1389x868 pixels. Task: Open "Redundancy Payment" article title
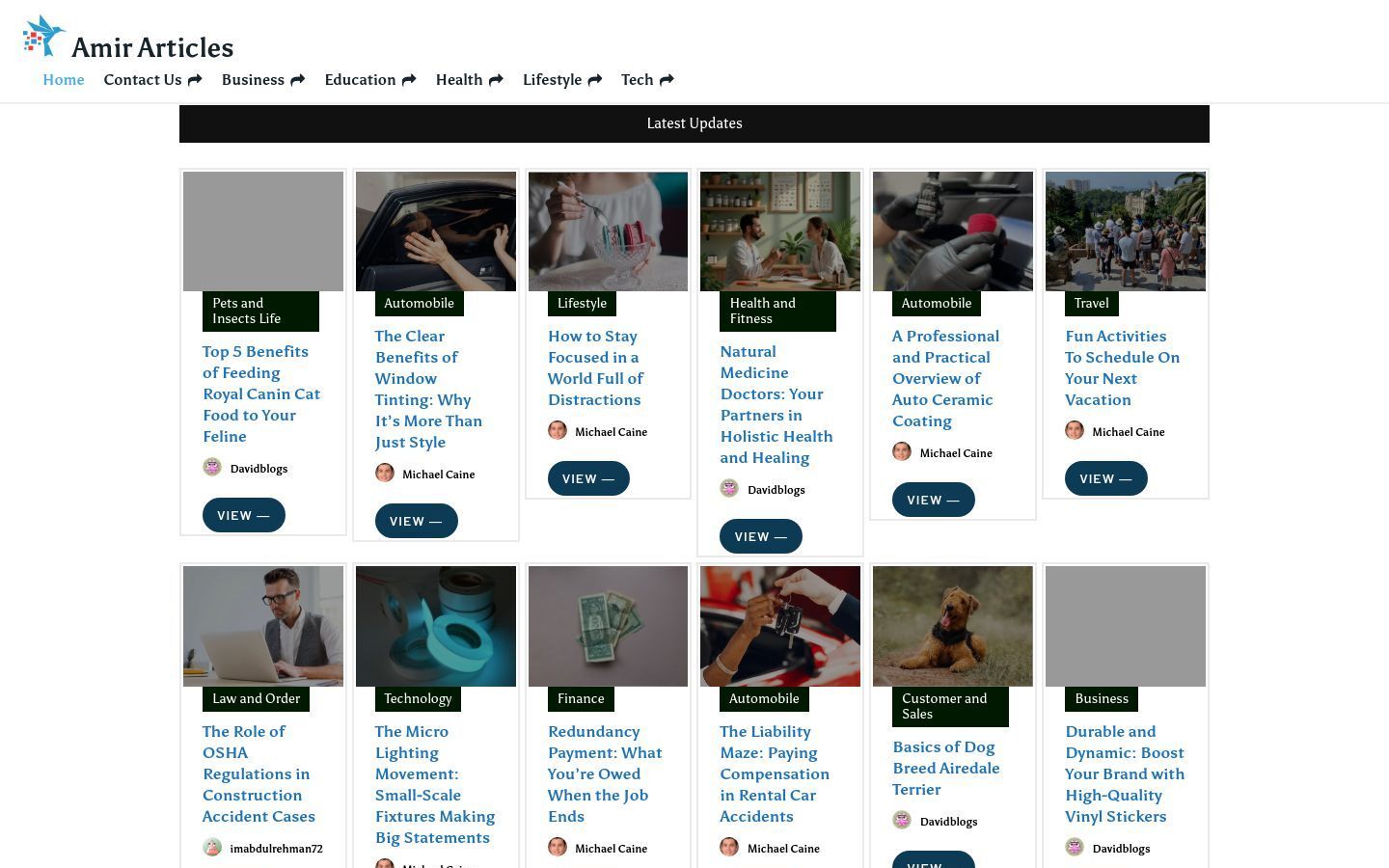pyautogui.click(x=605, y=773)
